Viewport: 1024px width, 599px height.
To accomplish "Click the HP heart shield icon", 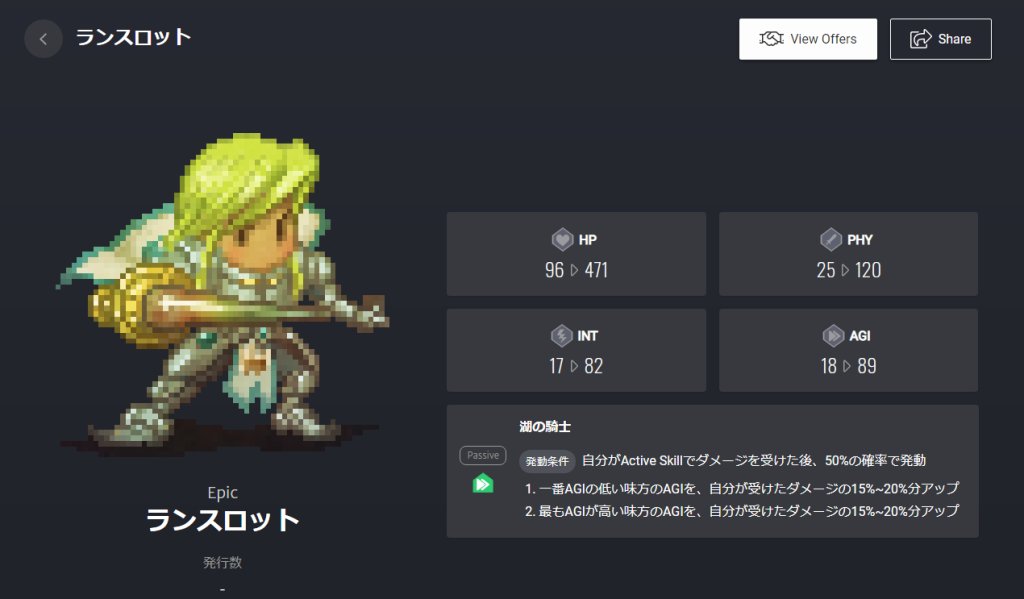I will click(x=562, y=239).
